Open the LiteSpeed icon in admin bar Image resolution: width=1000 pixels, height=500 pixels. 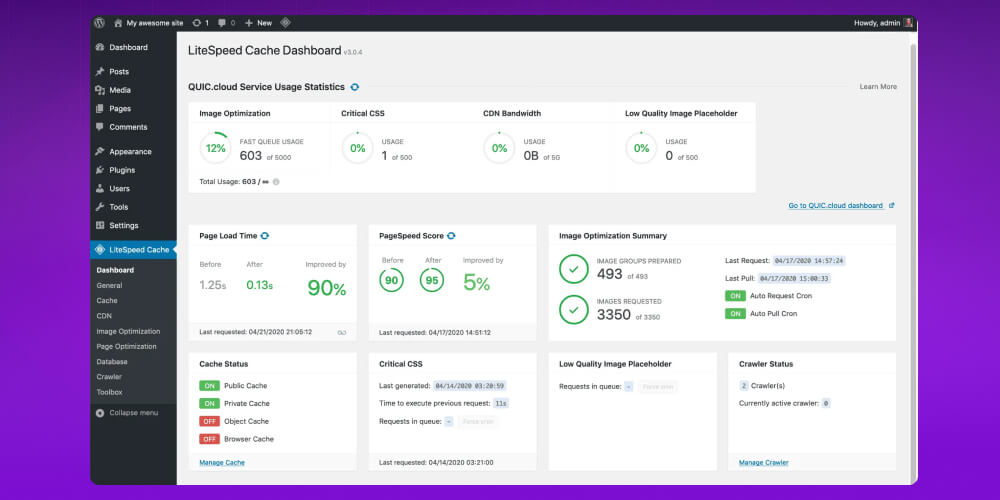point(285,22)
